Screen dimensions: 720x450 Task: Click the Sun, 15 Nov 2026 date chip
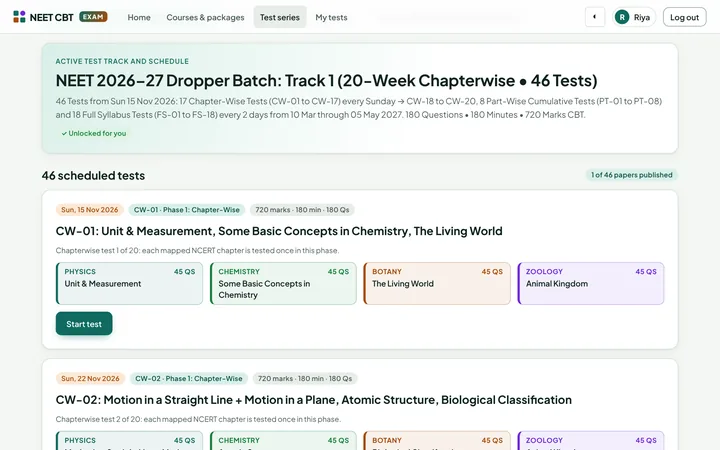tap(90, 210)
